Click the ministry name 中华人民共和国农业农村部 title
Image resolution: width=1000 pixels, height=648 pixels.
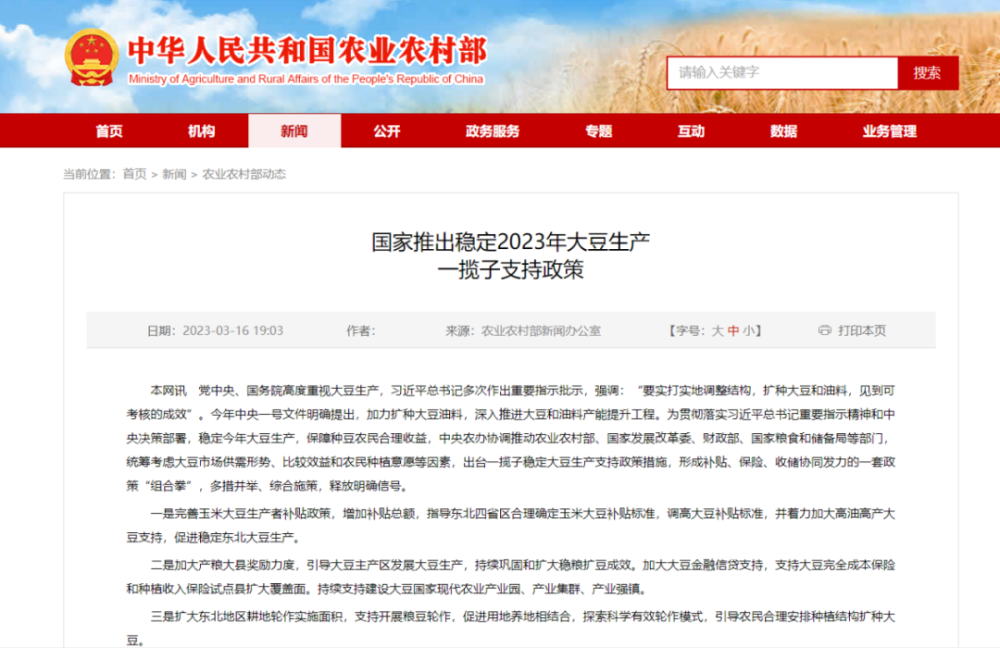click(x=307, y=51)
